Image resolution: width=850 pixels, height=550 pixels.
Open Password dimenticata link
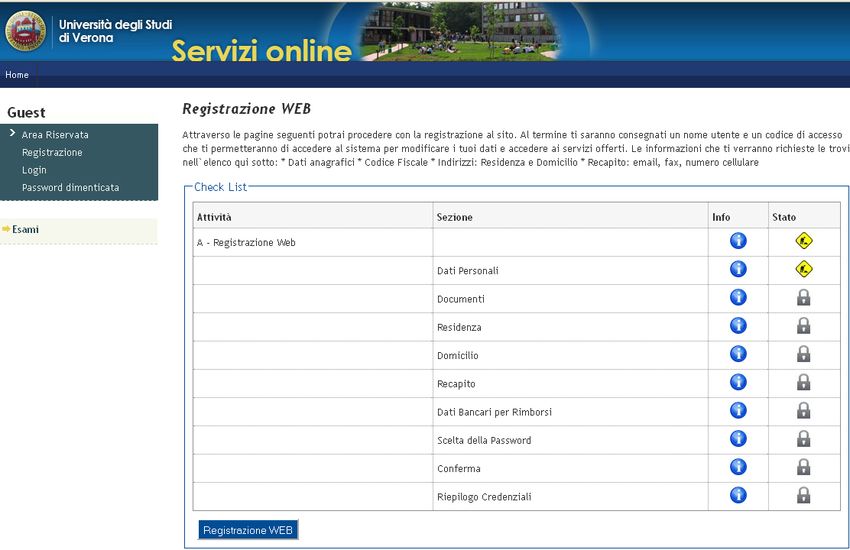click(70, 187)
